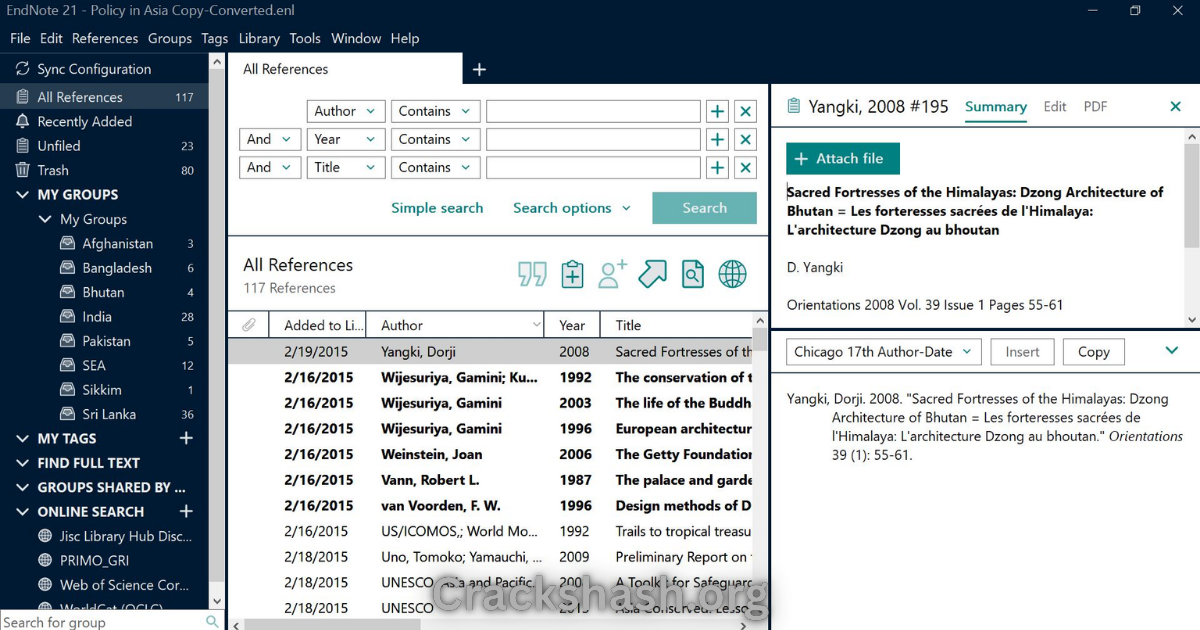Viewport: 1200px width, 630px height.
Task: Collapse the My Groups subfolder
Action: click(45, 219)
